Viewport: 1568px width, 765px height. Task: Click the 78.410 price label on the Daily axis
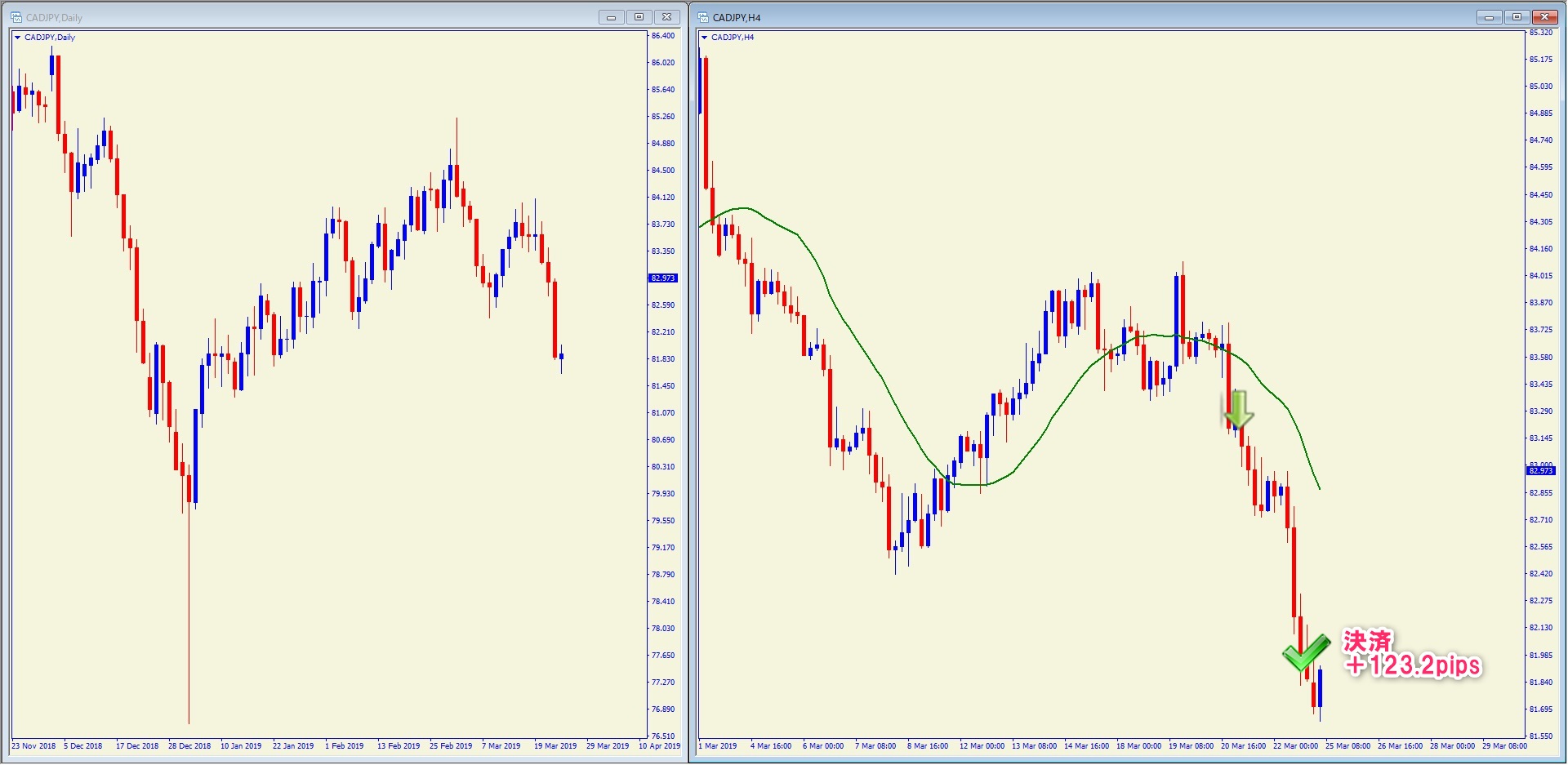point(663,602)
